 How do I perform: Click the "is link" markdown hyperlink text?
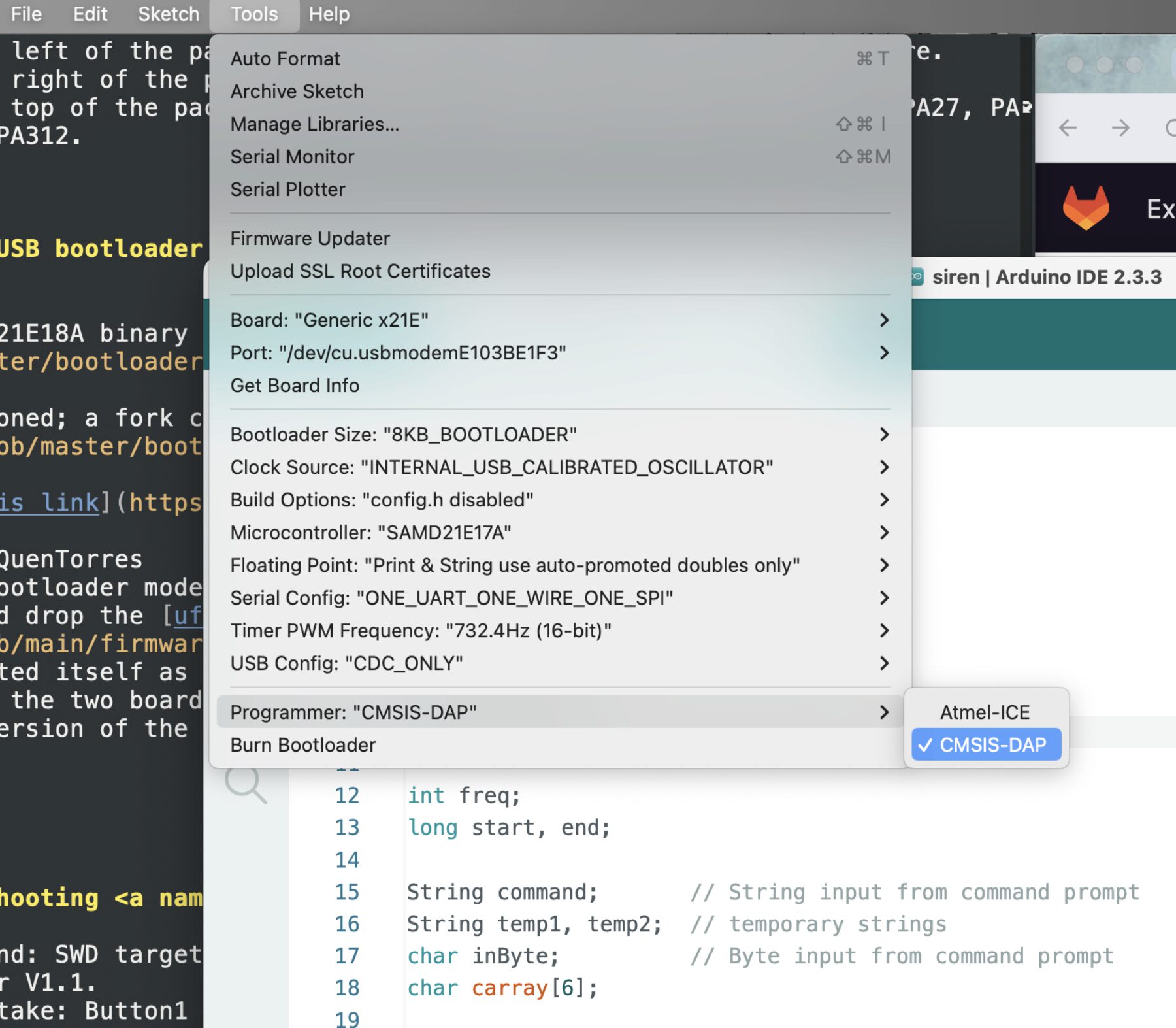pyautogui.click(x=50, y=503)
